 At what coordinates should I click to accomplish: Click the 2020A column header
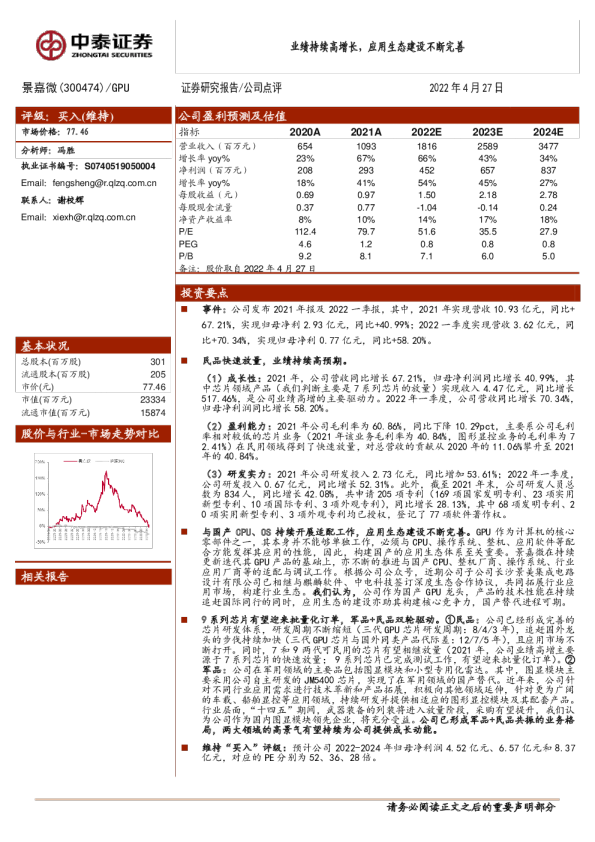(x=304, y=132)
